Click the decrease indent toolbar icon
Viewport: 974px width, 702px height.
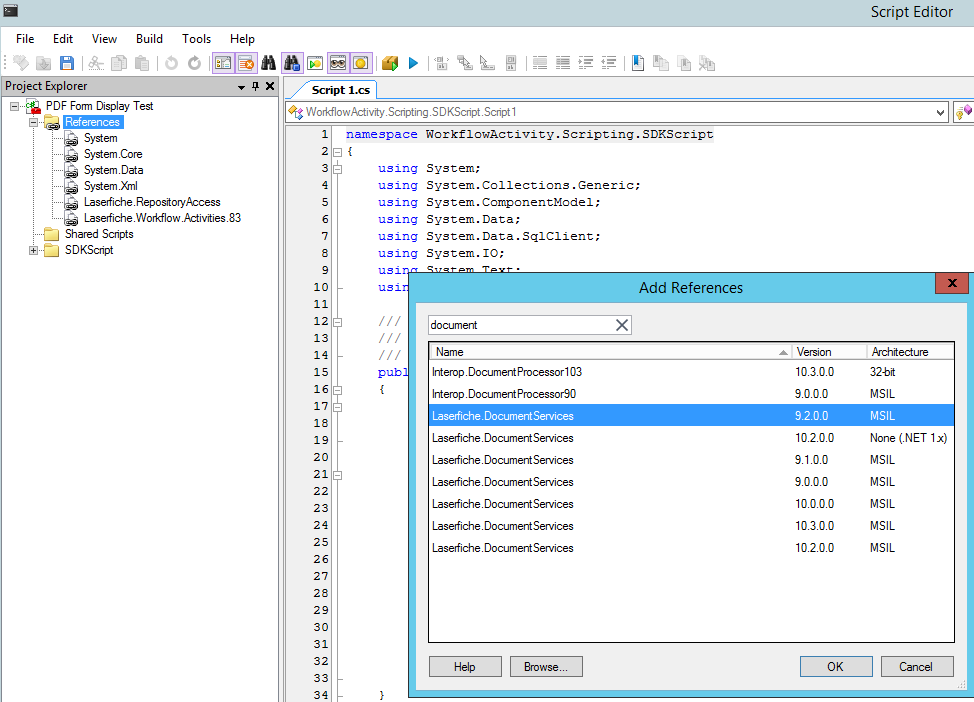click(609, 63)
